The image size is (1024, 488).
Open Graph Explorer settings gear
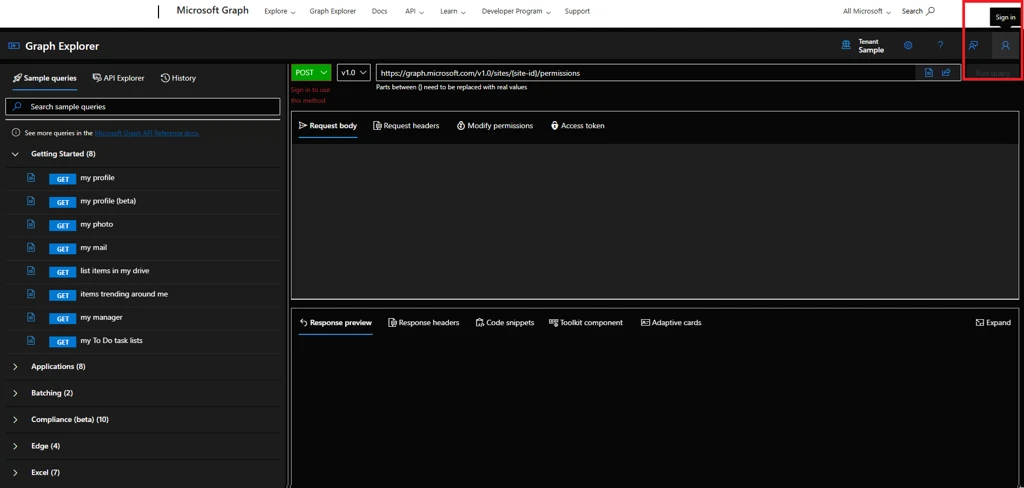coord(908,46)
